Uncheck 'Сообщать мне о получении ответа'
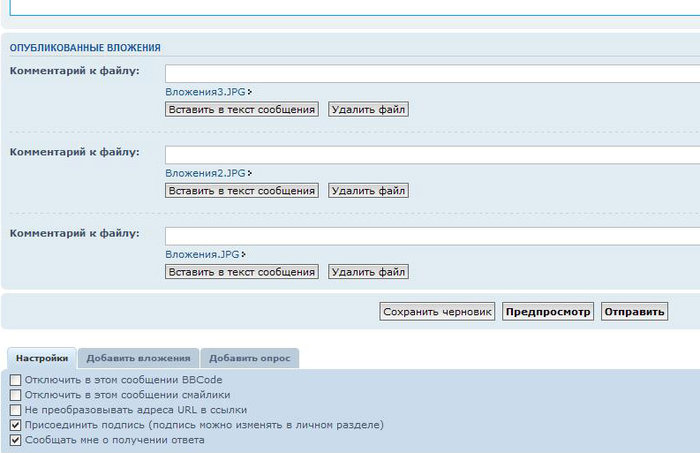This screenshot has height=453, width=700. 15,440
